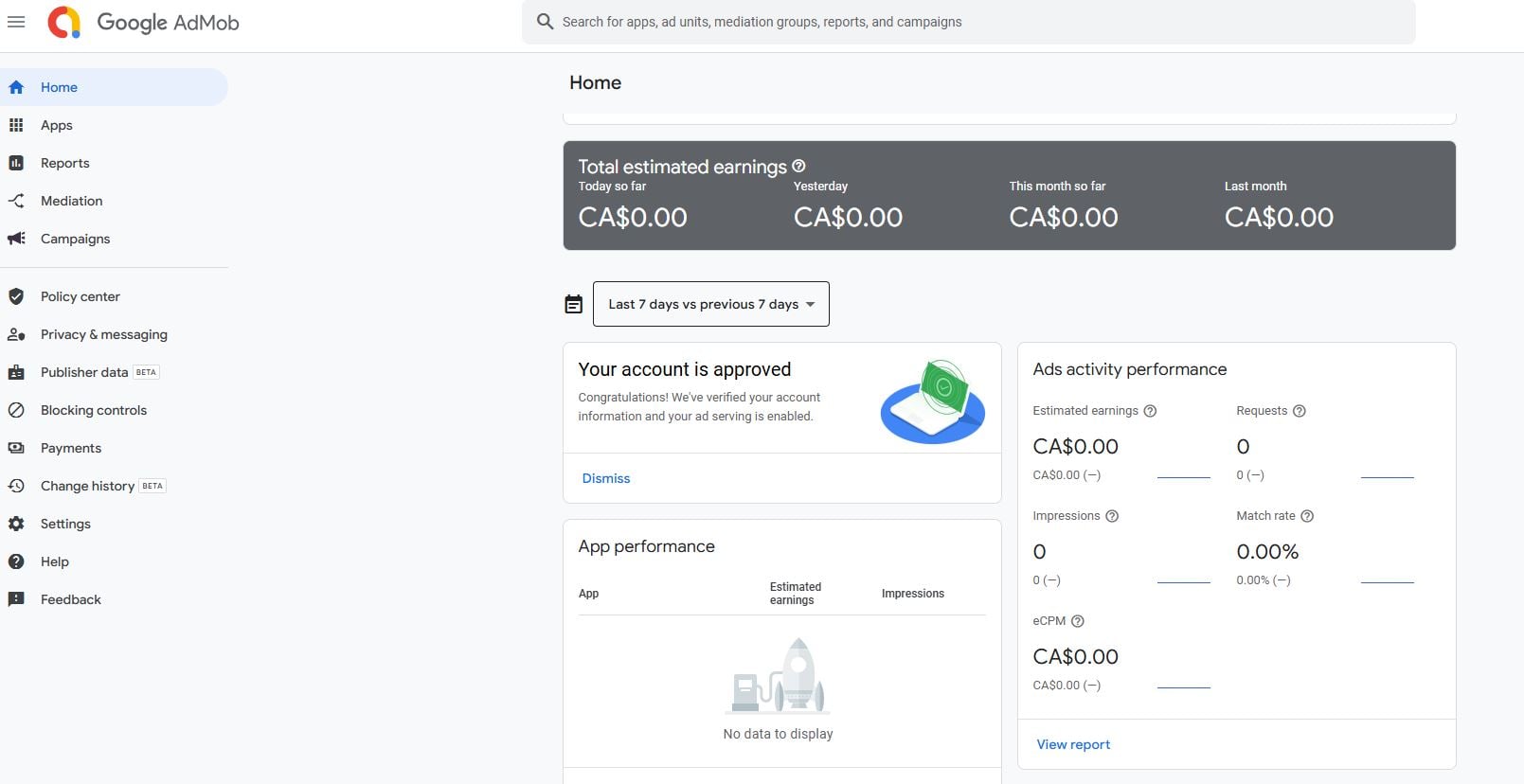This screenshot has height=784, width=1524.
Task: Click the Reports chart icon
Action: [x=16, y=163]
